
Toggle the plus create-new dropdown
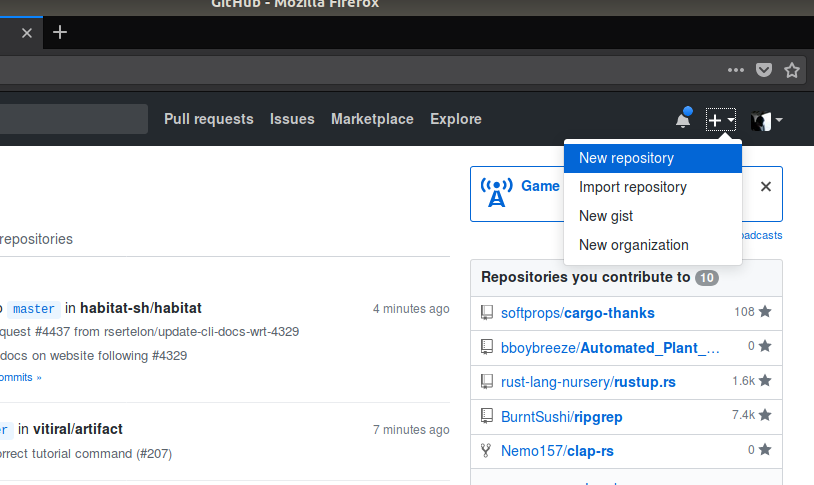[721, 120]
